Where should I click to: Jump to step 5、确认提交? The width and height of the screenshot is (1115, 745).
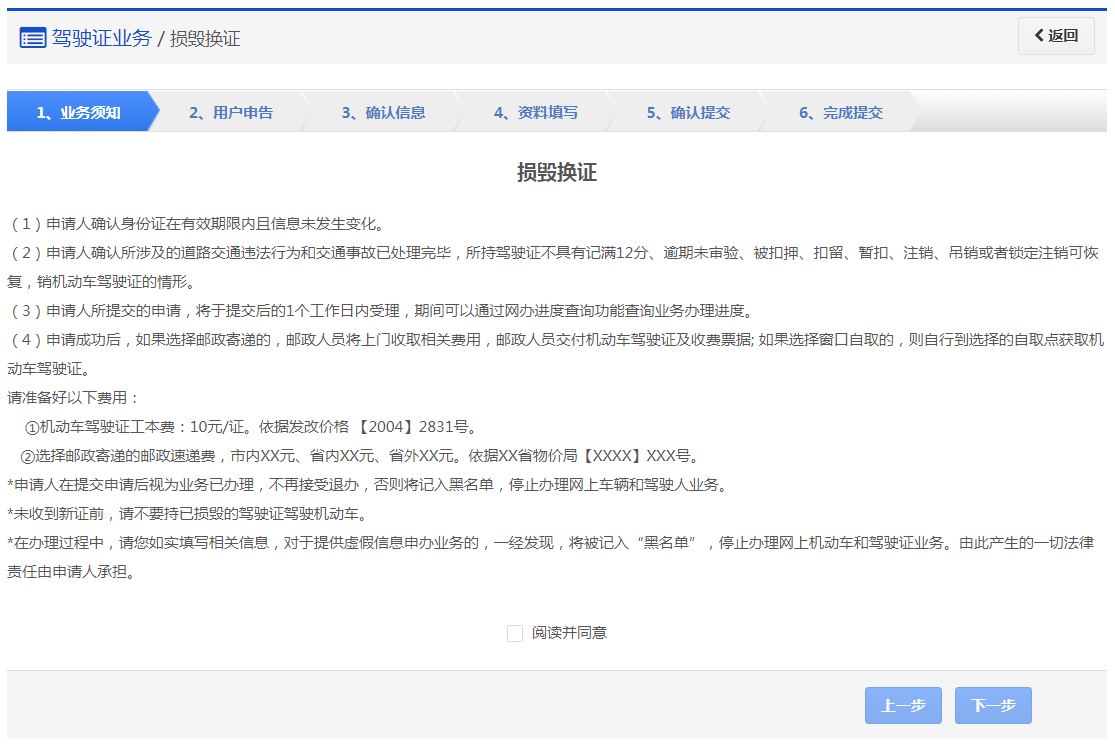coord(688,112)
